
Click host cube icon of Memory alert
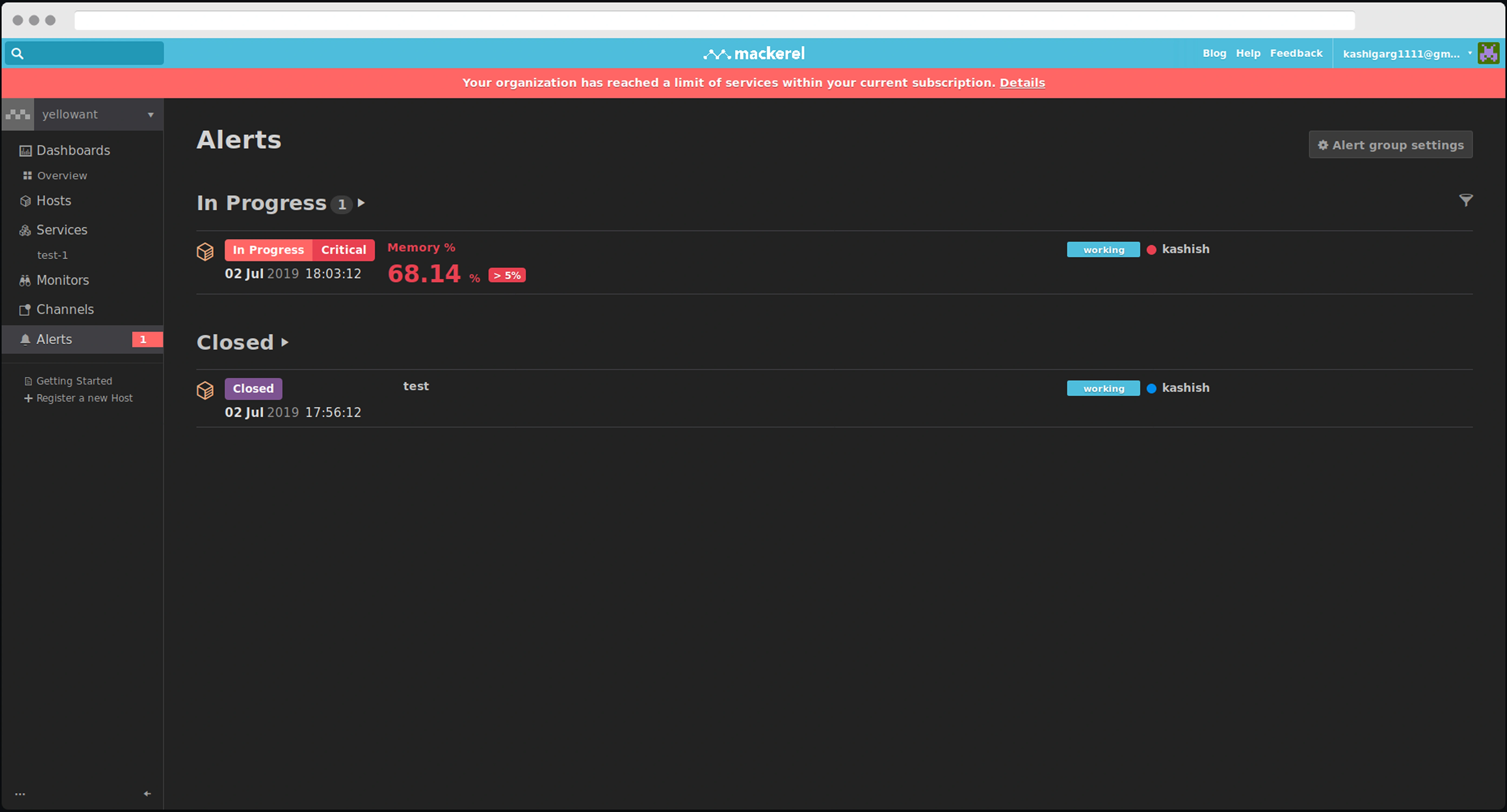[x=205, y=252]
